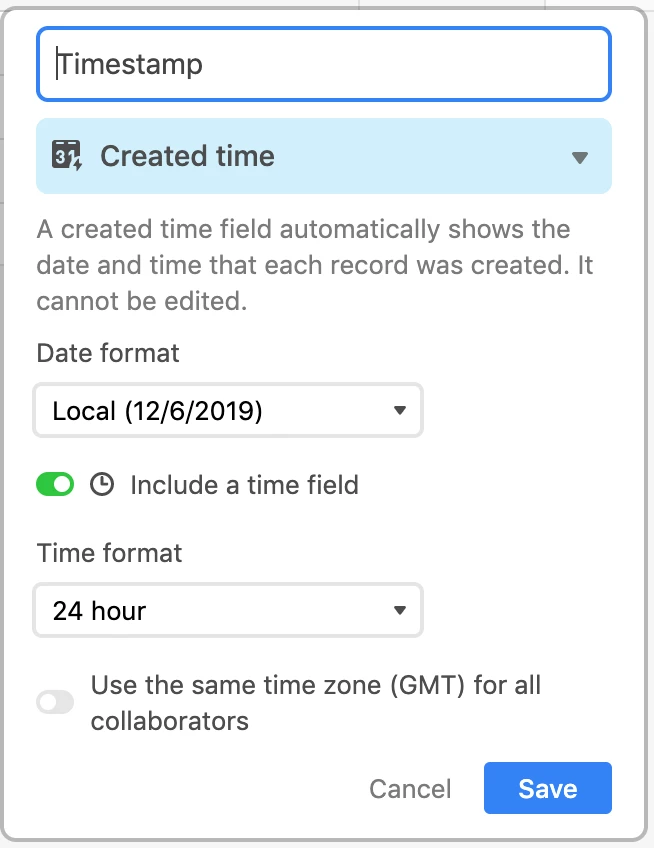Click the created time field description text

pos(315,265)
